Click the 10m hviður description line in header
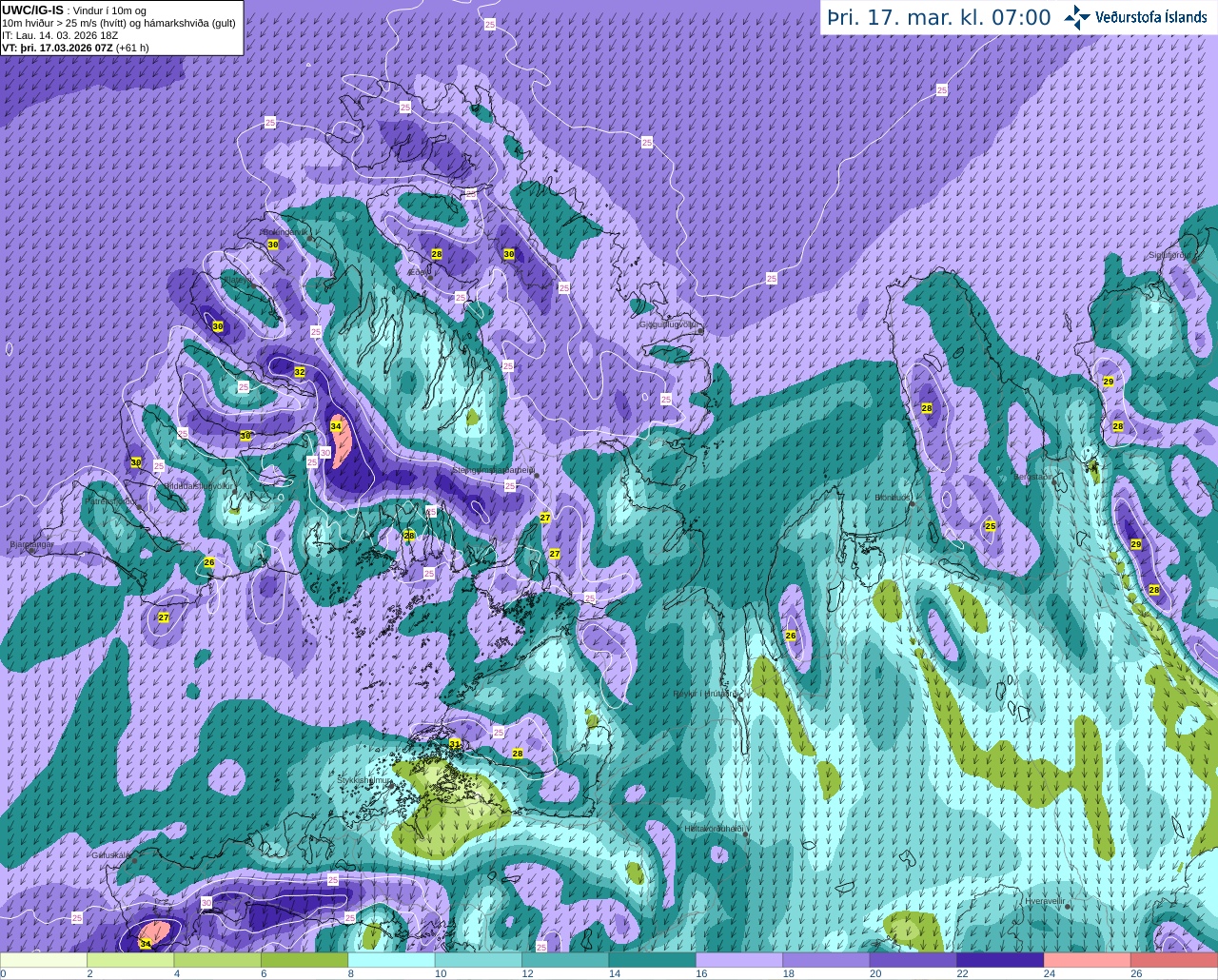The width and height of the screenshot is (1218, 980). (119, 23)
